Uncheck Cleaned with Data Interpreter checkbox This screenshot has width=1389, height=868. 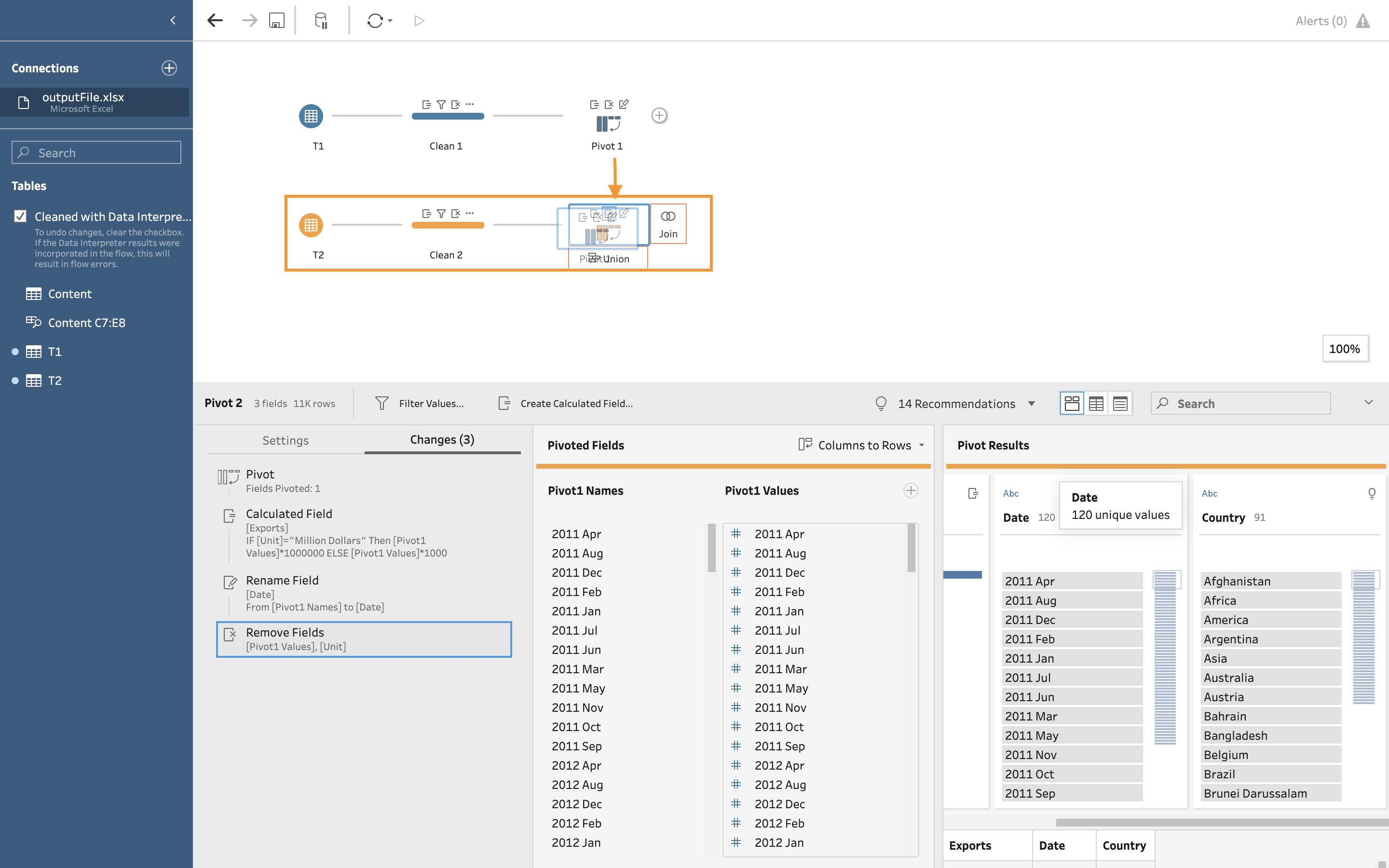pyautogui.click(x=21, y=217)
